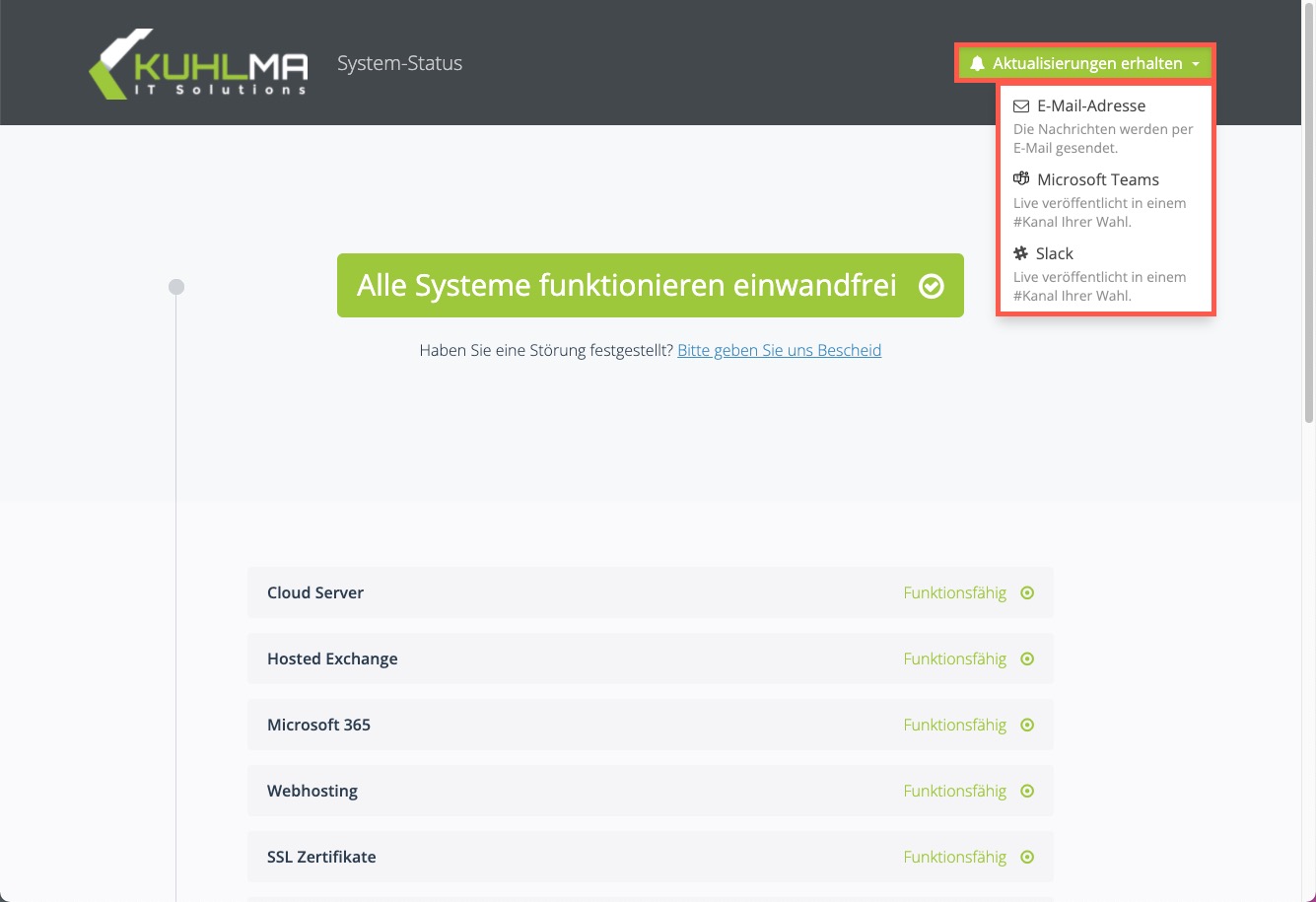Viewport: 1316px width, 902px height.
Task: Click the Haben Sie eine Störung festgestellt text
Action: (546, 350)
